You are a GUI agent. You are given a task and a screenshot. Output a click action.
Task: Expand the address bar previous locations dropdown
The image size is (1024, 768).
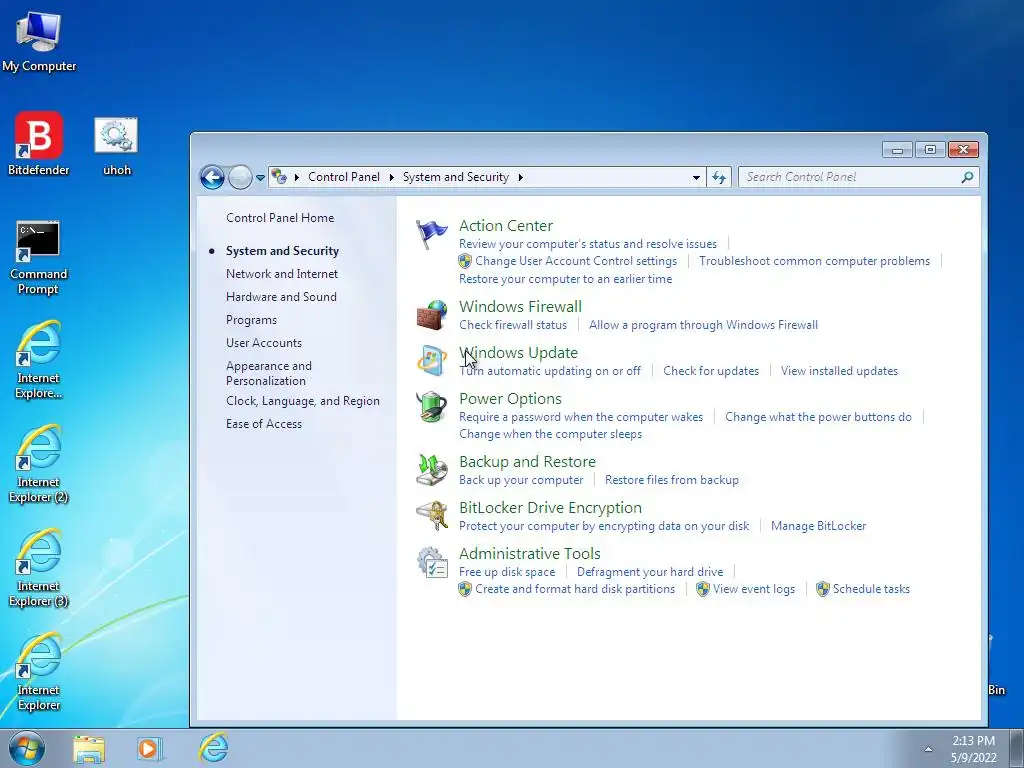click(696, 178)
